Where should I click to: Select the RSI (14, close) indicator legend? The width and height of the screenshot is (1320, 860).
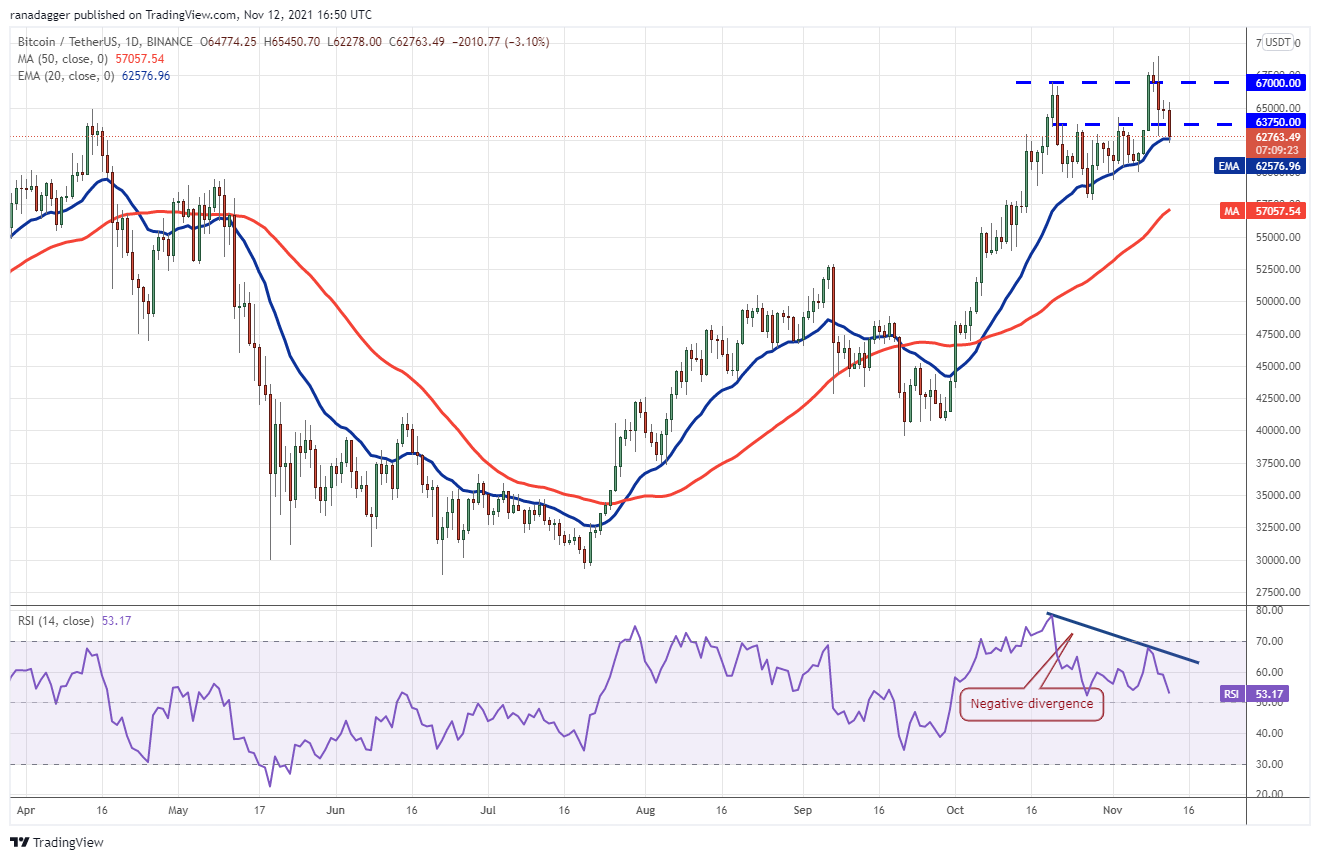[56, 621]
